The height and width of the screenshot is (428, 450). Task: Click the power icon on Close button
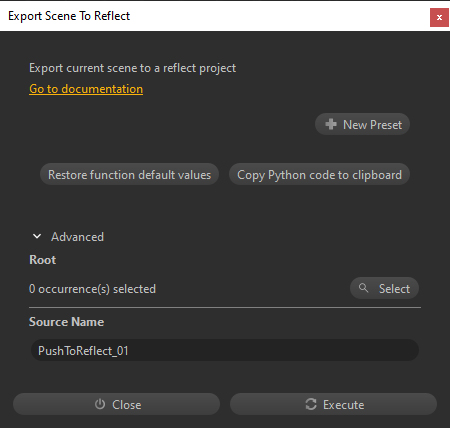click(100, 404)
